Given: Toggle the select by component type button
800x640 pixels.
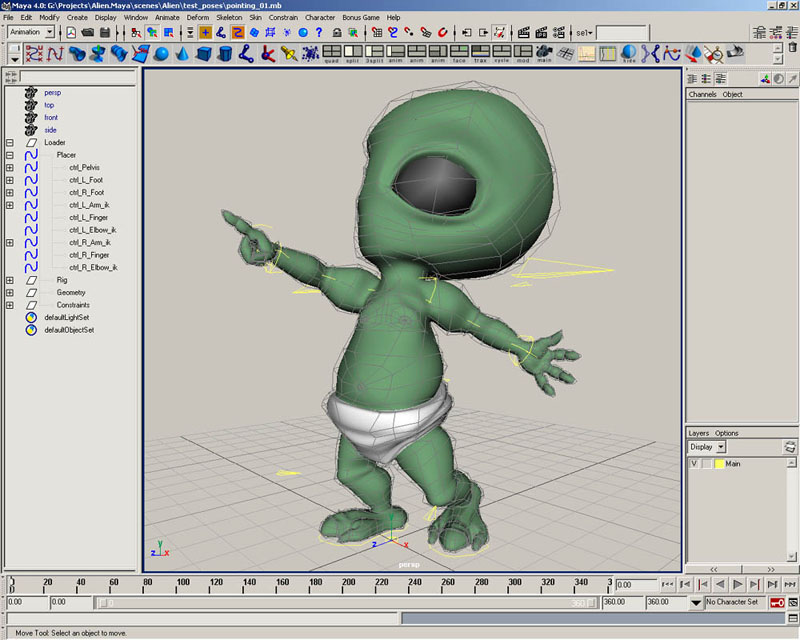Looking at the screenshot, I should (x=166, y=32).
